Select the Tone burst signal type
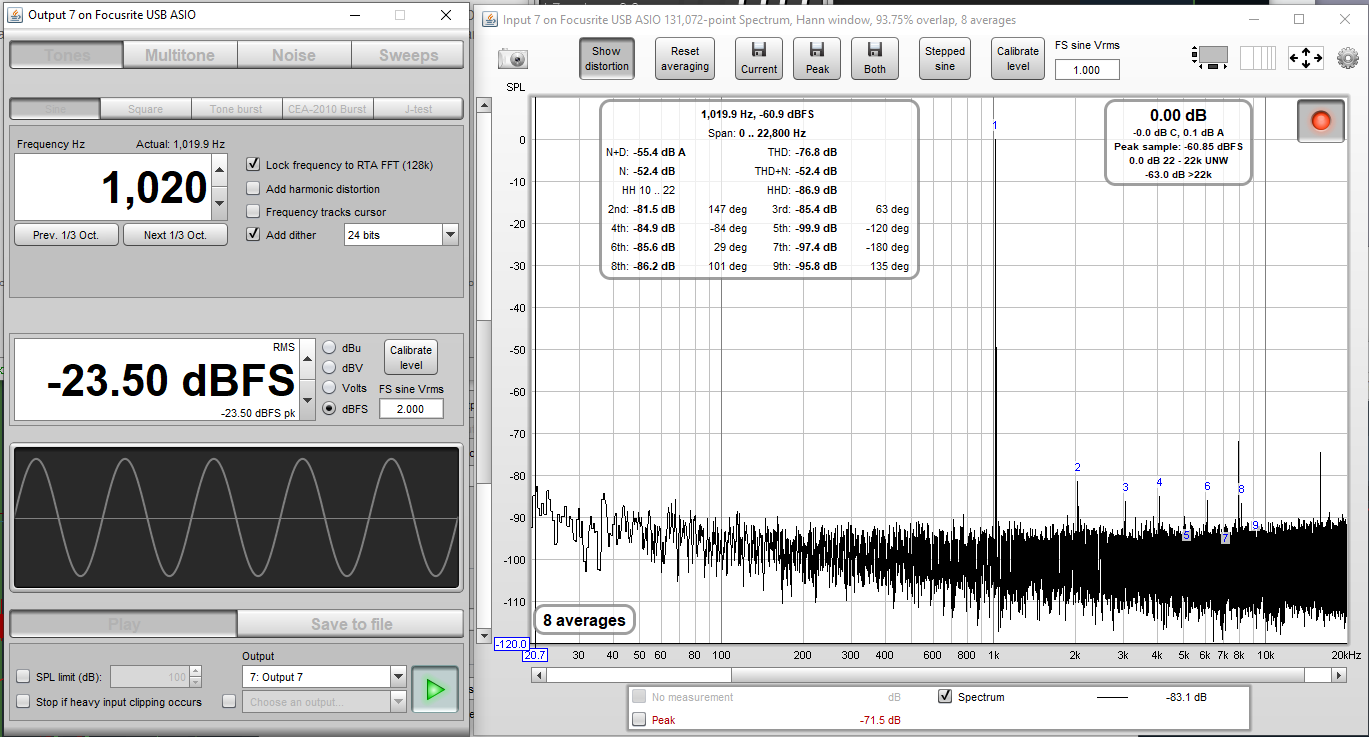 coord(236,108)
